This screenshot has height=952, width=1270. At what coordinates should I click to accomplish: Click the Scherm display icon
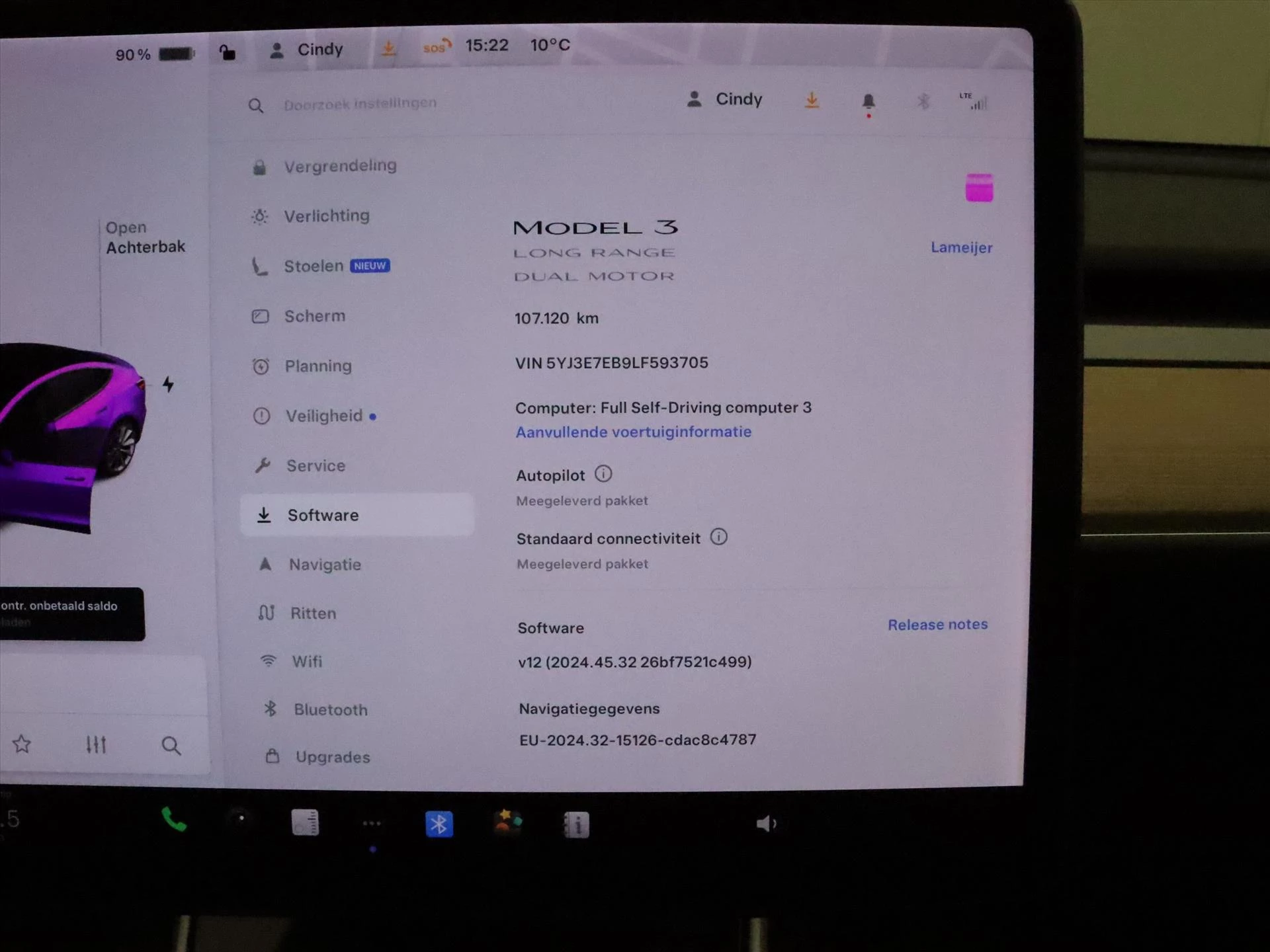(262, 316)
